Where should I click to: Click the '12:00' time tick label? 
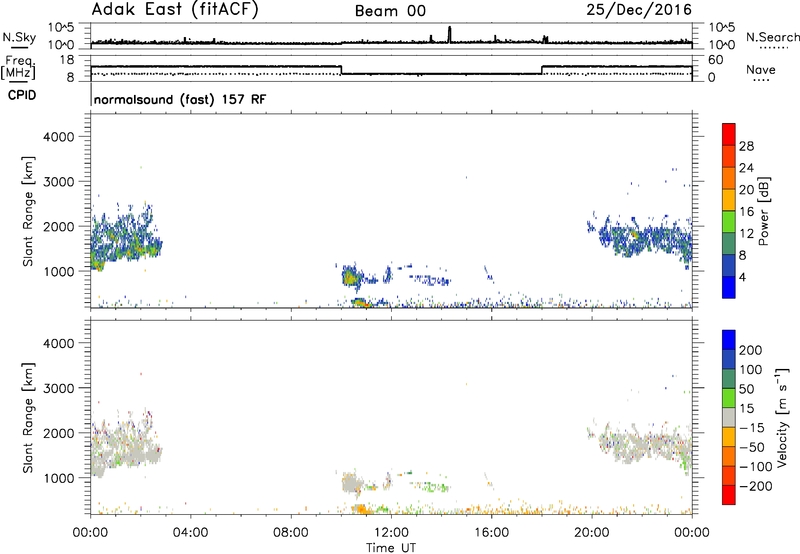391,533
